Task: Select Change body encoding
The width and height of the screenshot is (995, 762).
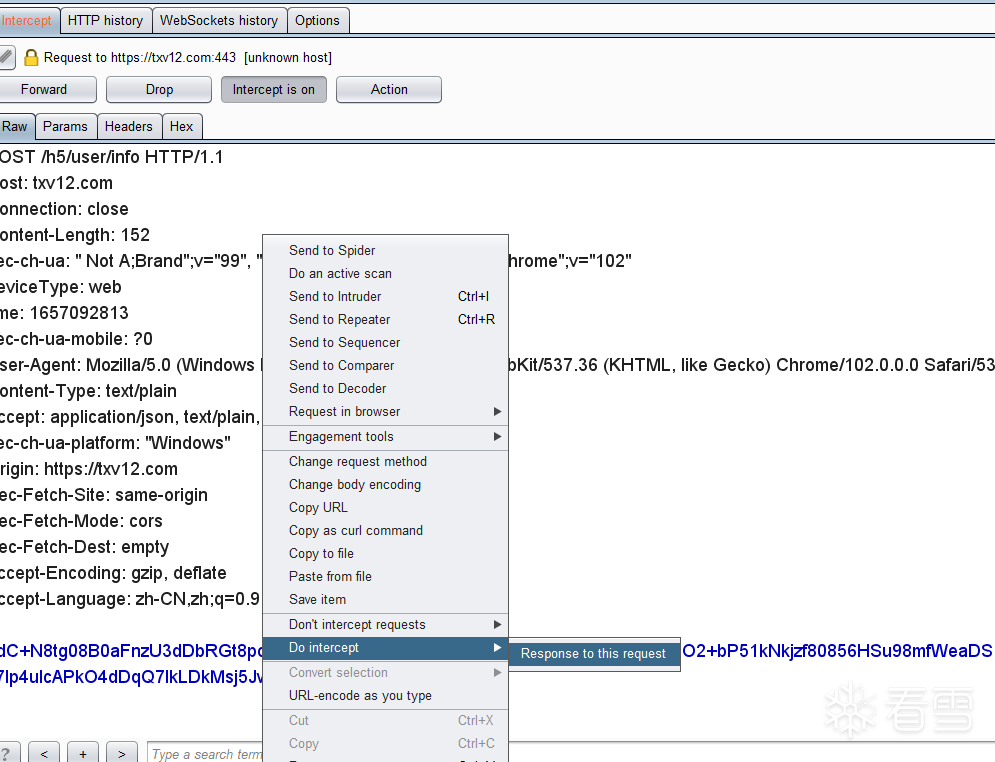Action: tap(385, 485)
